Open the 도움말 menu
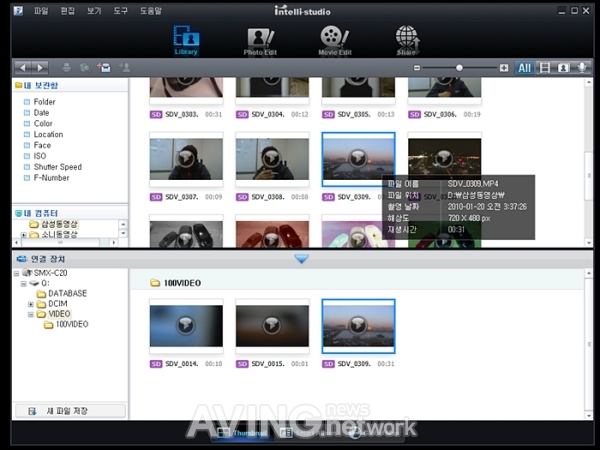This screenshot has height=450, width=600. [151, 11]
